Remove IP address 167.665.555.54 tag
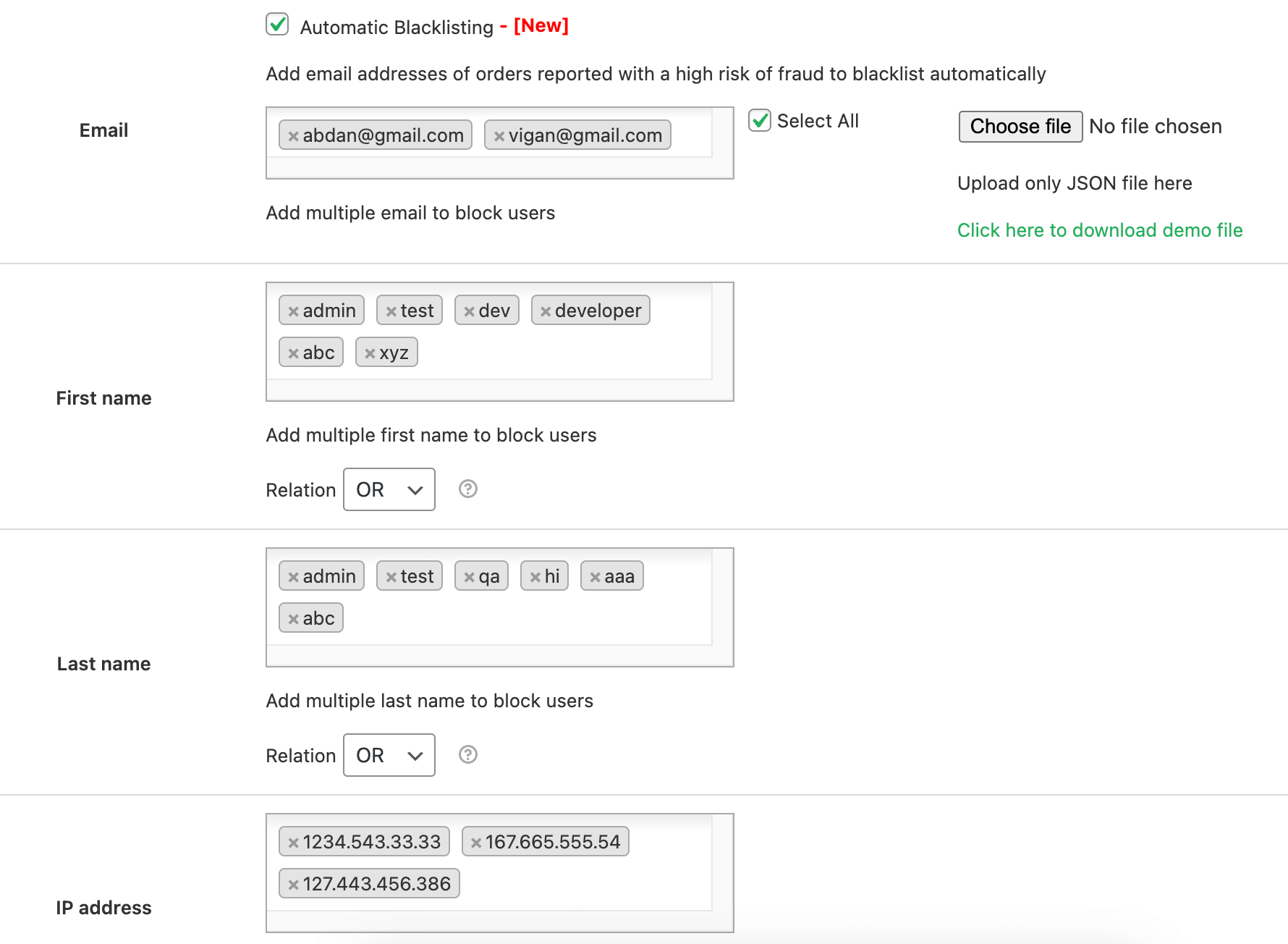 (475, 843)
